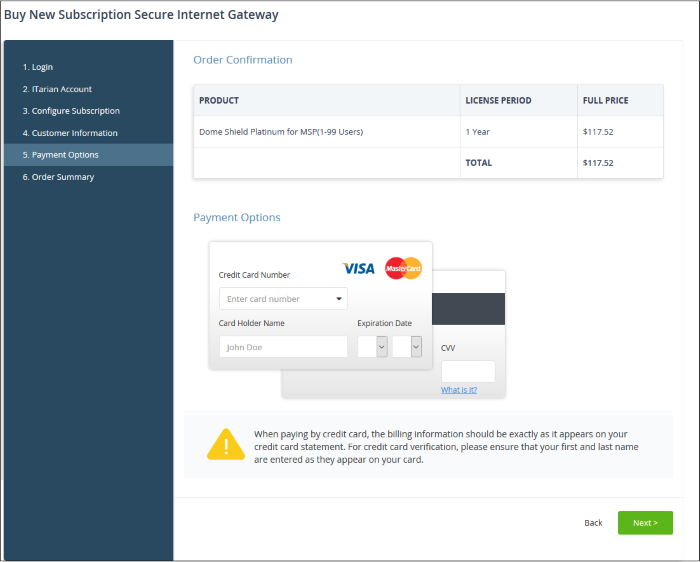Open the credit card number dropdown arrow
700x562 pixels.
(x=339, y=299)
